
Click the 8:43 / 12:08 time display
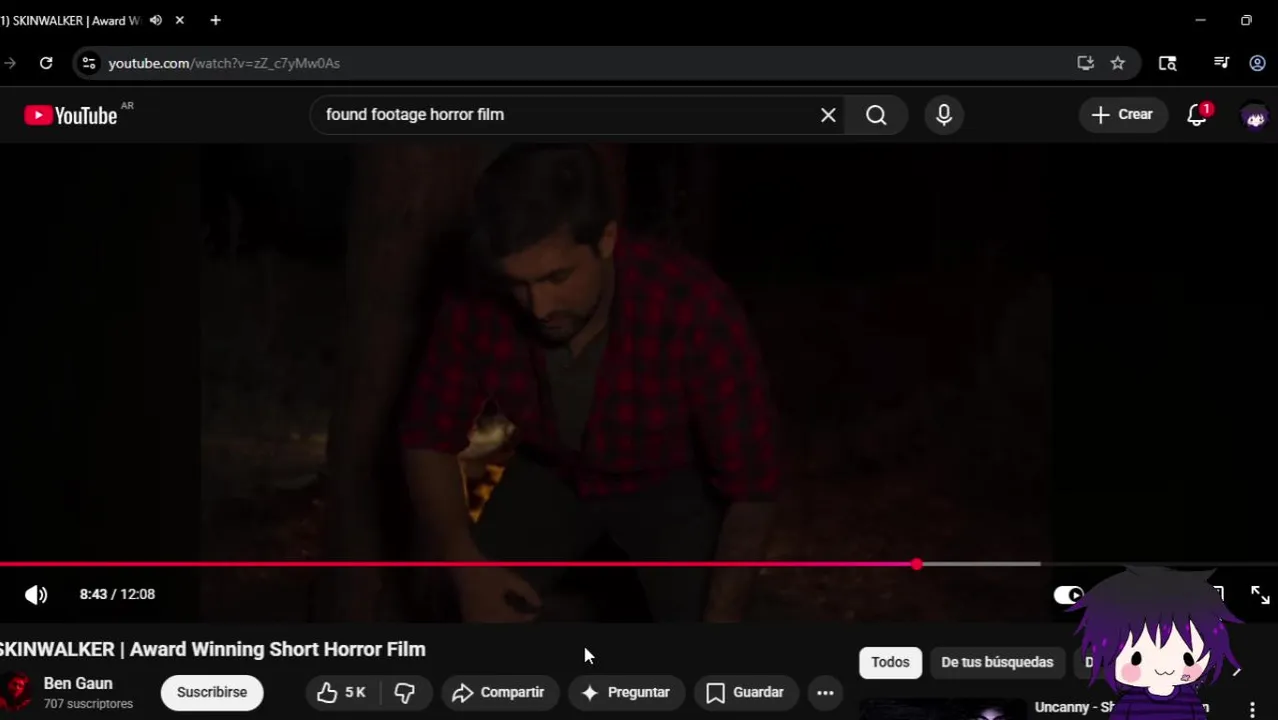point(117,594)
